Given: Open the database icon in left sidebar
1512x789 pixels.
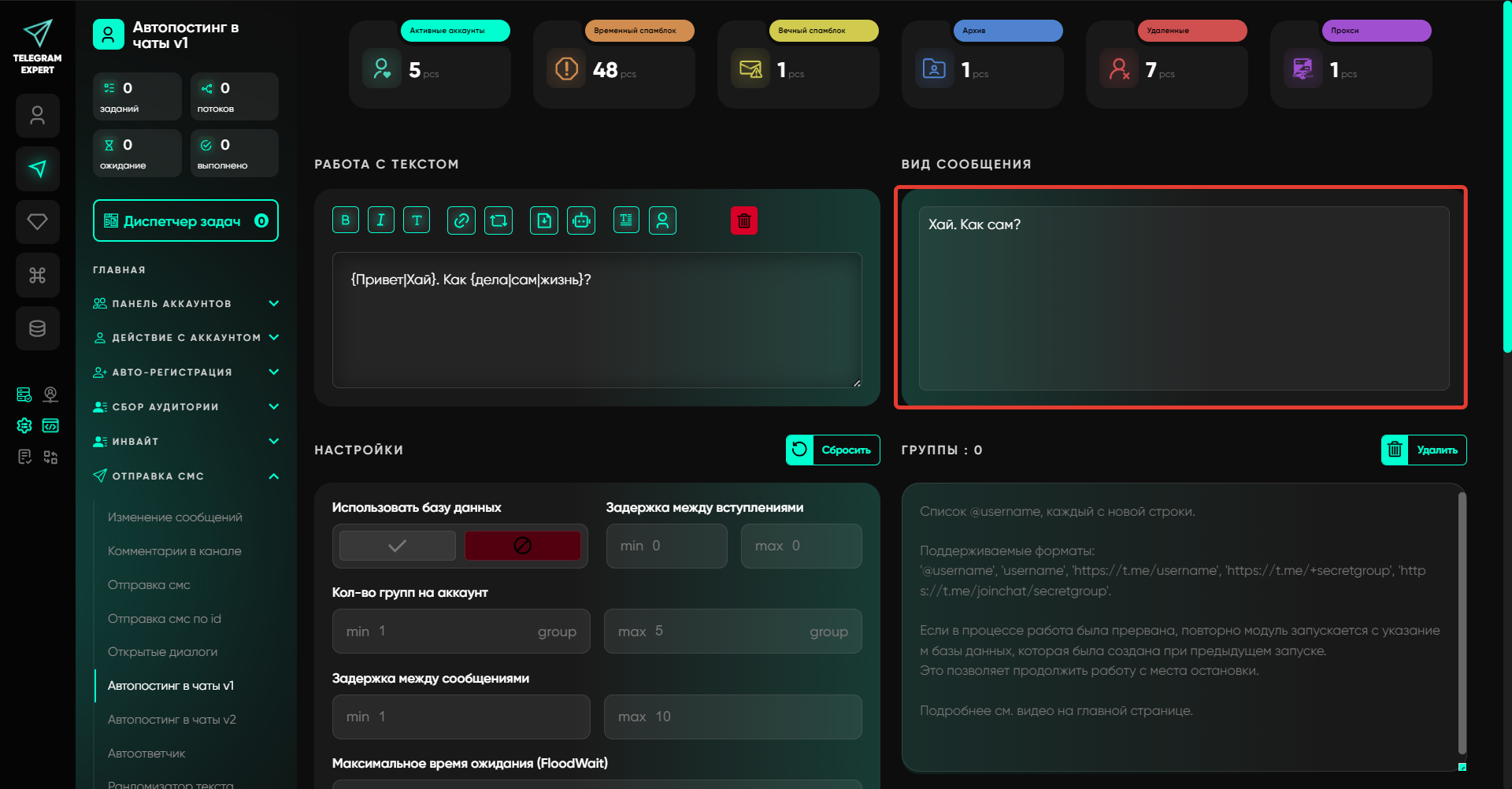Looking at the screenshot, I should coord(37,328).
